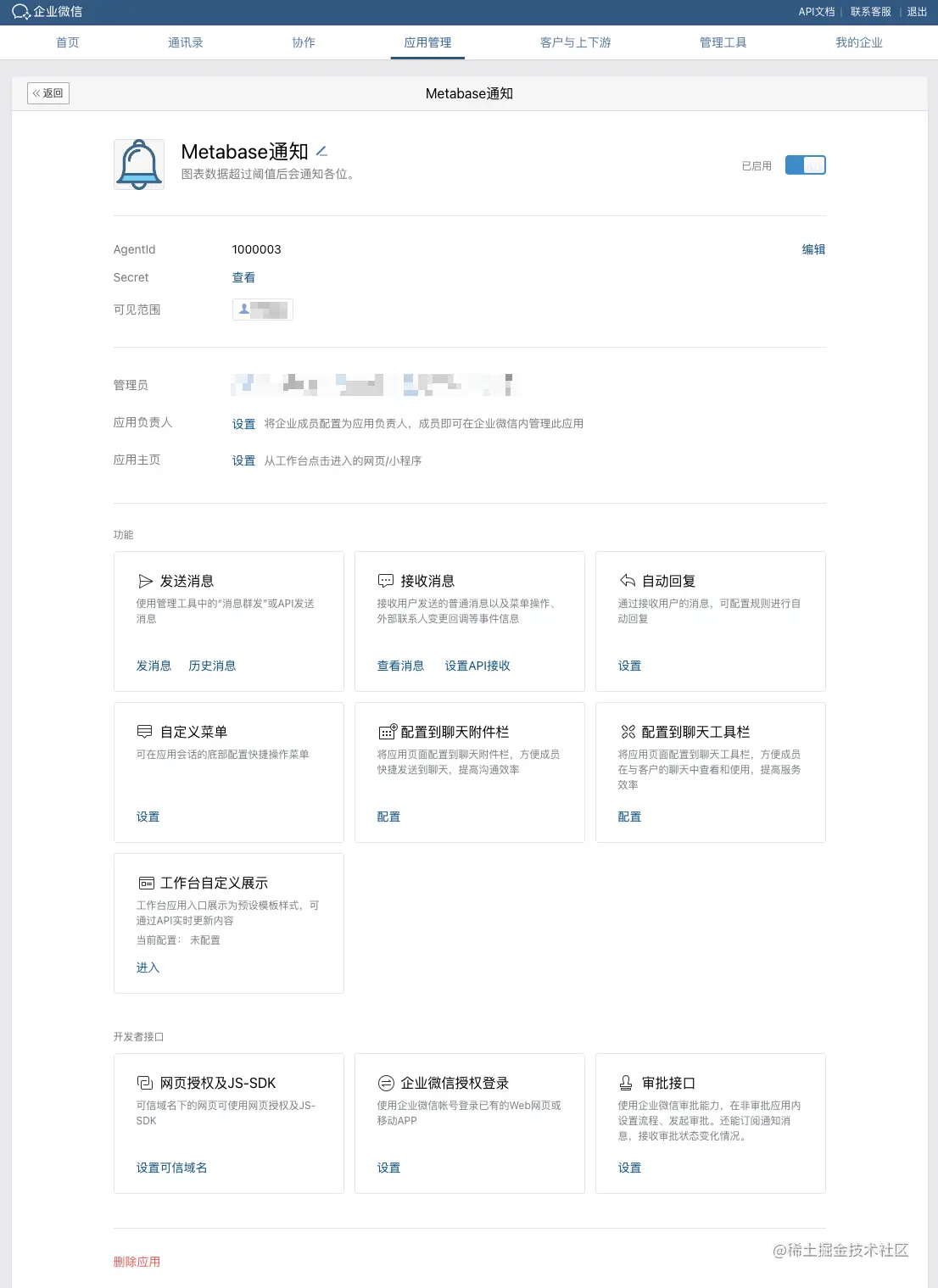Click 设置 for 应用主页

(x=243, y=461)
